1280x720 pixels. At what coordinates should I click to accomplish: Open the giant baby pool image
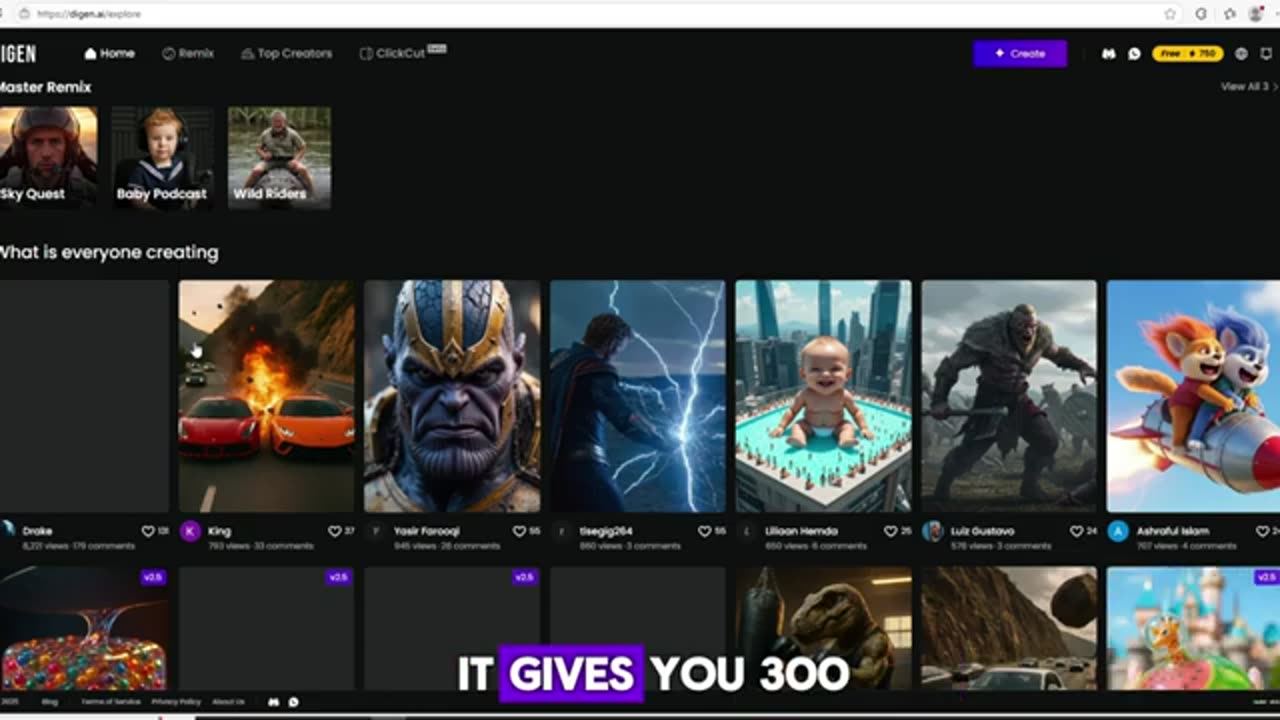[823, 396]
